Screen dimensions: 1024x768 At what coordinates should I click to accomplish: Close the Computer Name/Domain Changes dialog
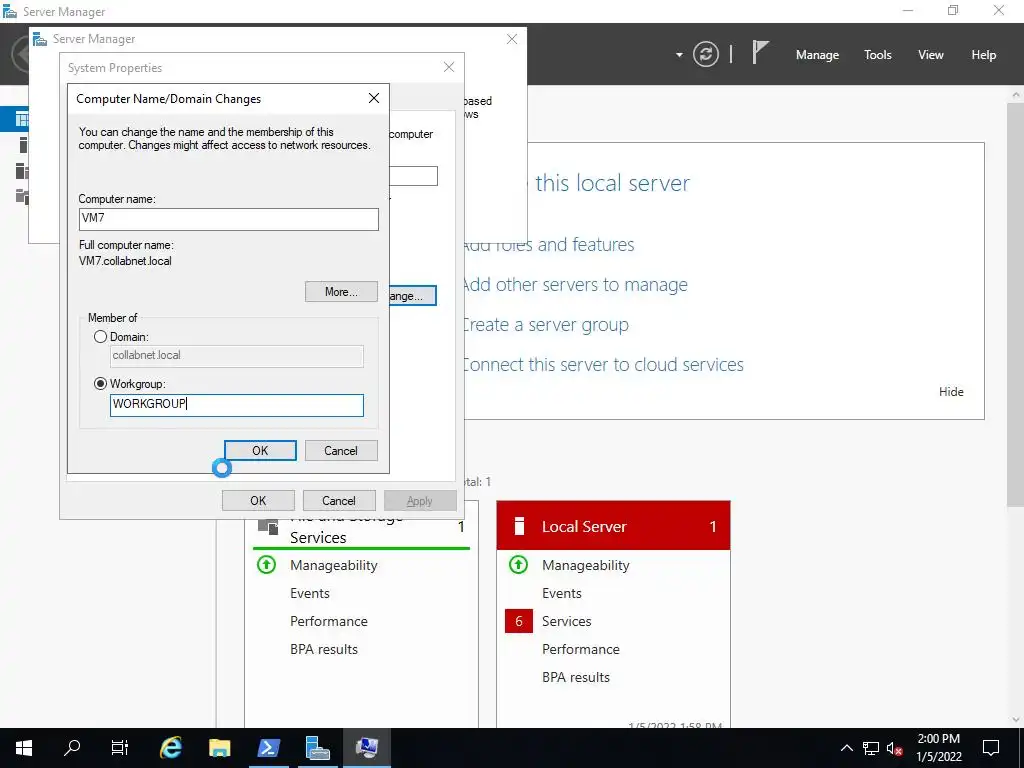pos(374,98)
